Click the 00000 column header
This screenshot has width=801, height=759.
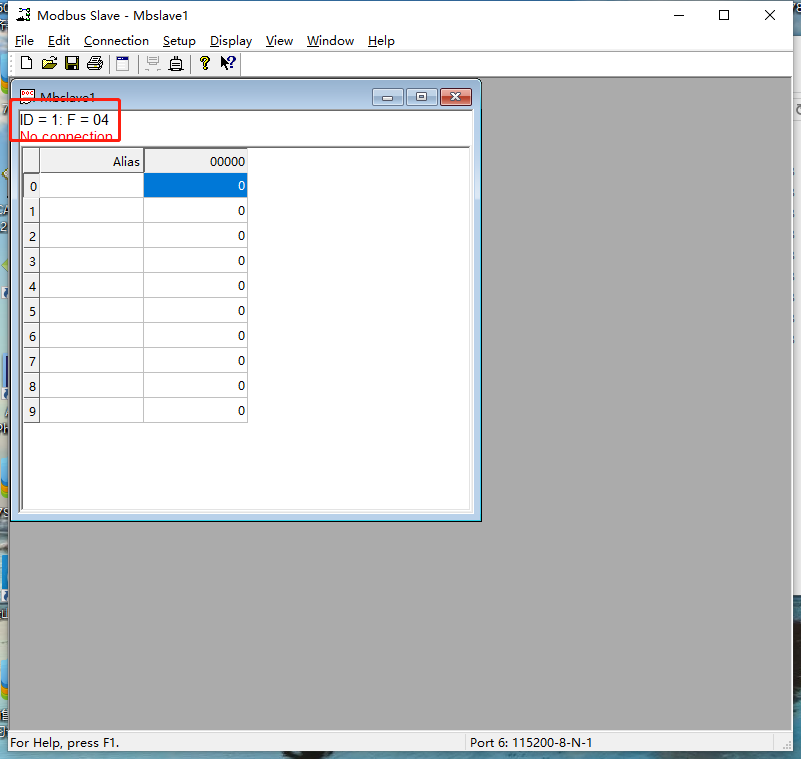[x=195, y=161]
